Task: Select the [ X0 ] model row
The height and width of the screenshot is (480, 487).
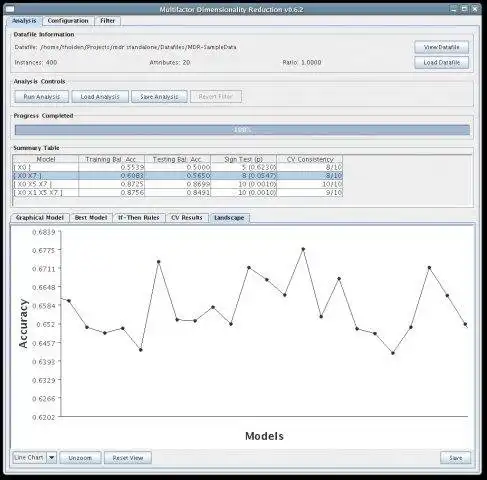Action: [x=178, y=167]
